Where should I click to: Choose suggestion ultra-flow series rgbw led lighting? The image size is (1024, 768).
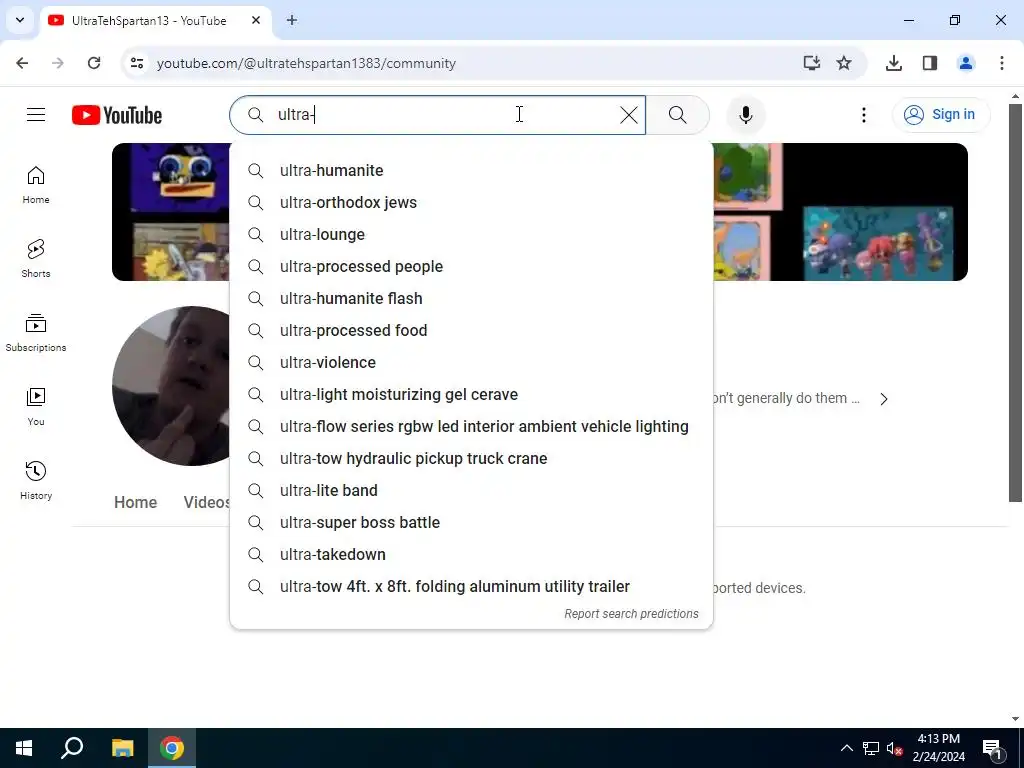(x=472, y=426)
